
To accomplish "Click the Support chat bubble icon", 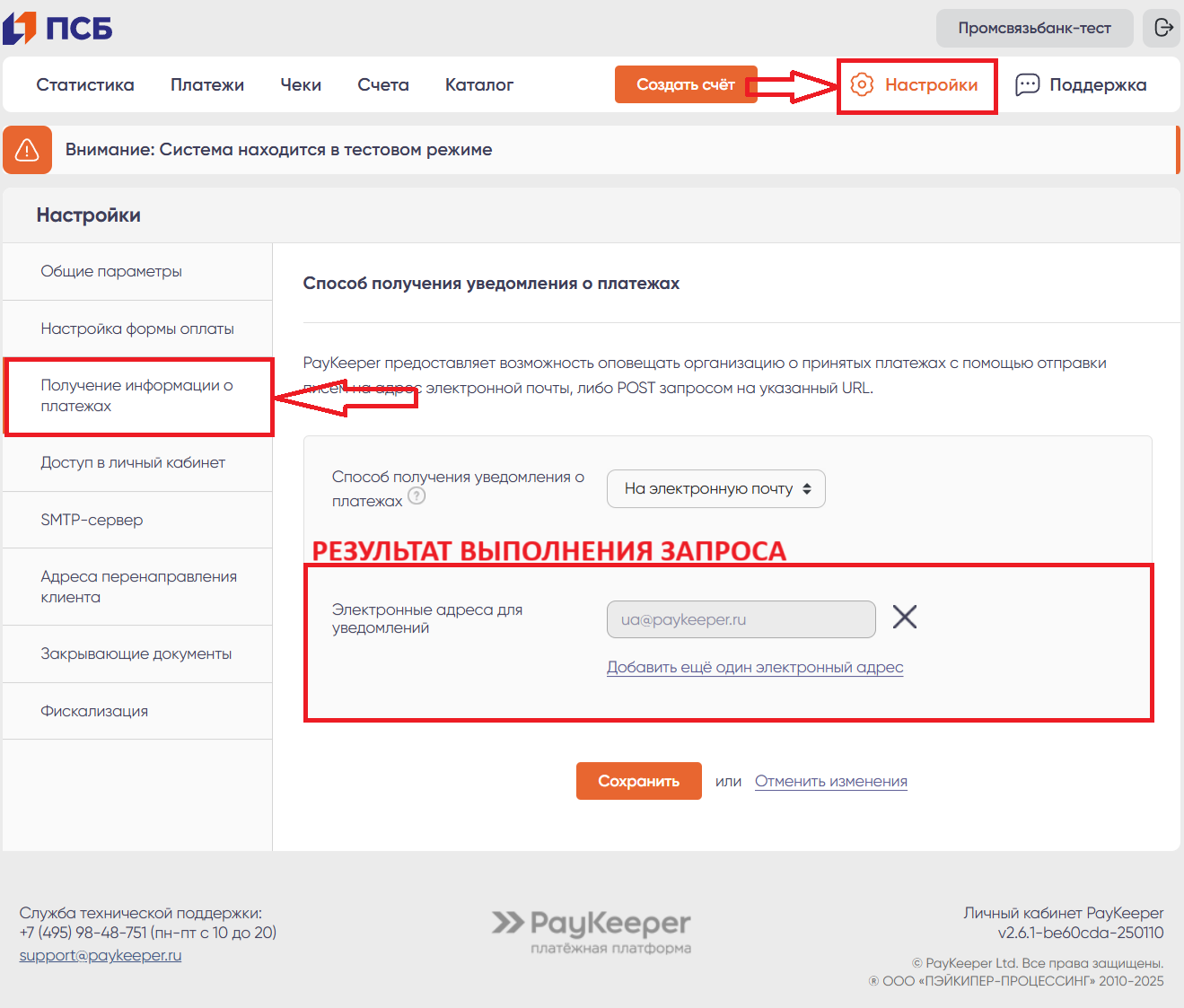I will coord(1027,84).
